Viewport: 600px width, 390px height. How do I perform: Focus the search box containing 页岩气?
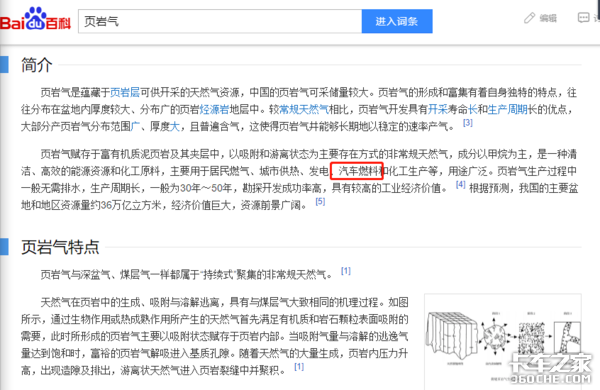[220, 21]
